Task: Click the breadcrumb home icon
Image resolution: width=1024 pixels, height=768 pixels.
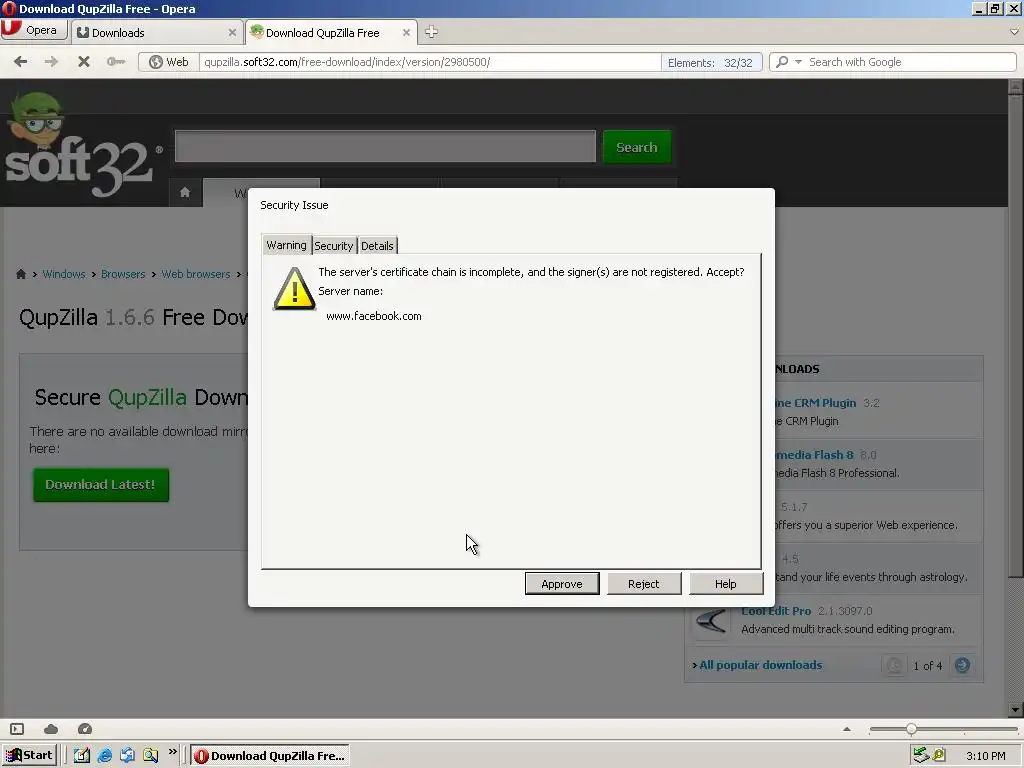Action: click(21, 274)
